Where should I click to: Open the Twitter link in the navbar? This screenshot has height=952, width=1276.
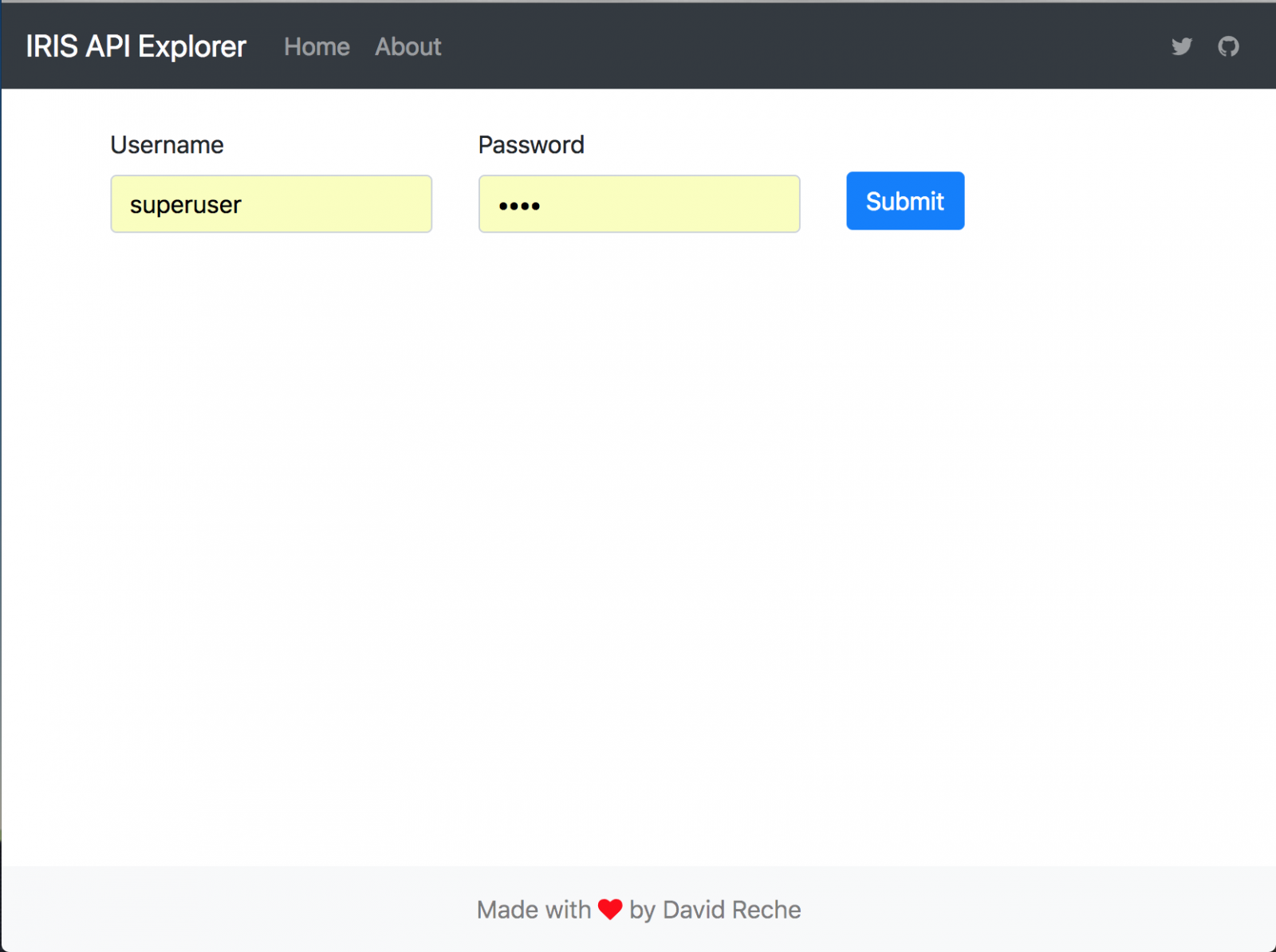1181,46
